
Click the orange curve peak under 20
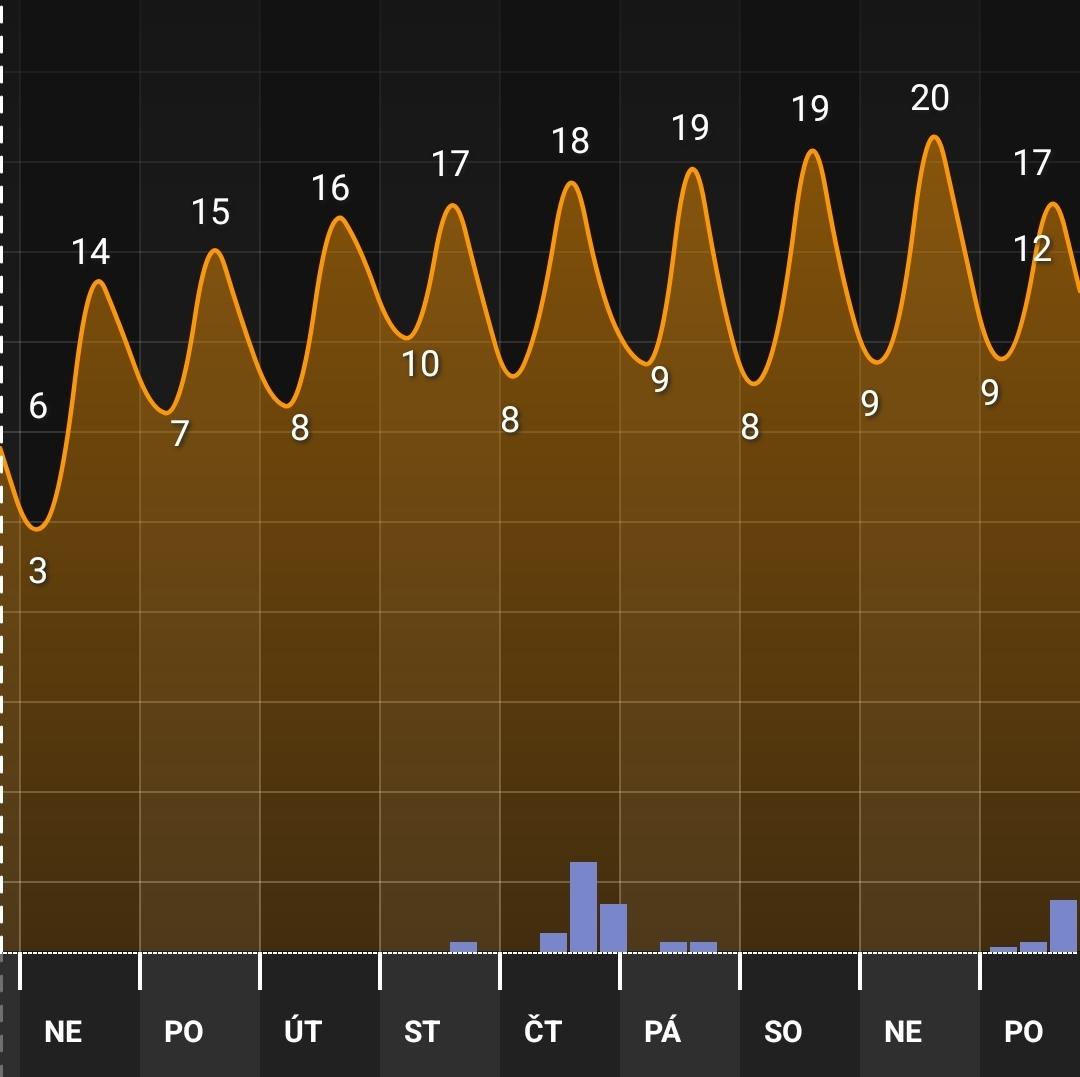[932, 137]
